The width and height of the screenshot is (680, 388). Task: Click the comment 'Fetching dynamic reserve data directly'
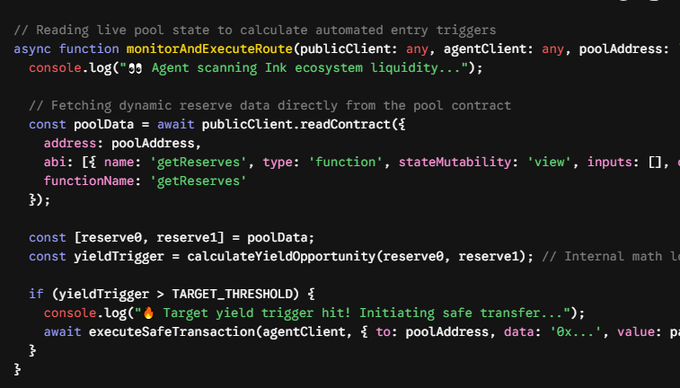[270, 105]
